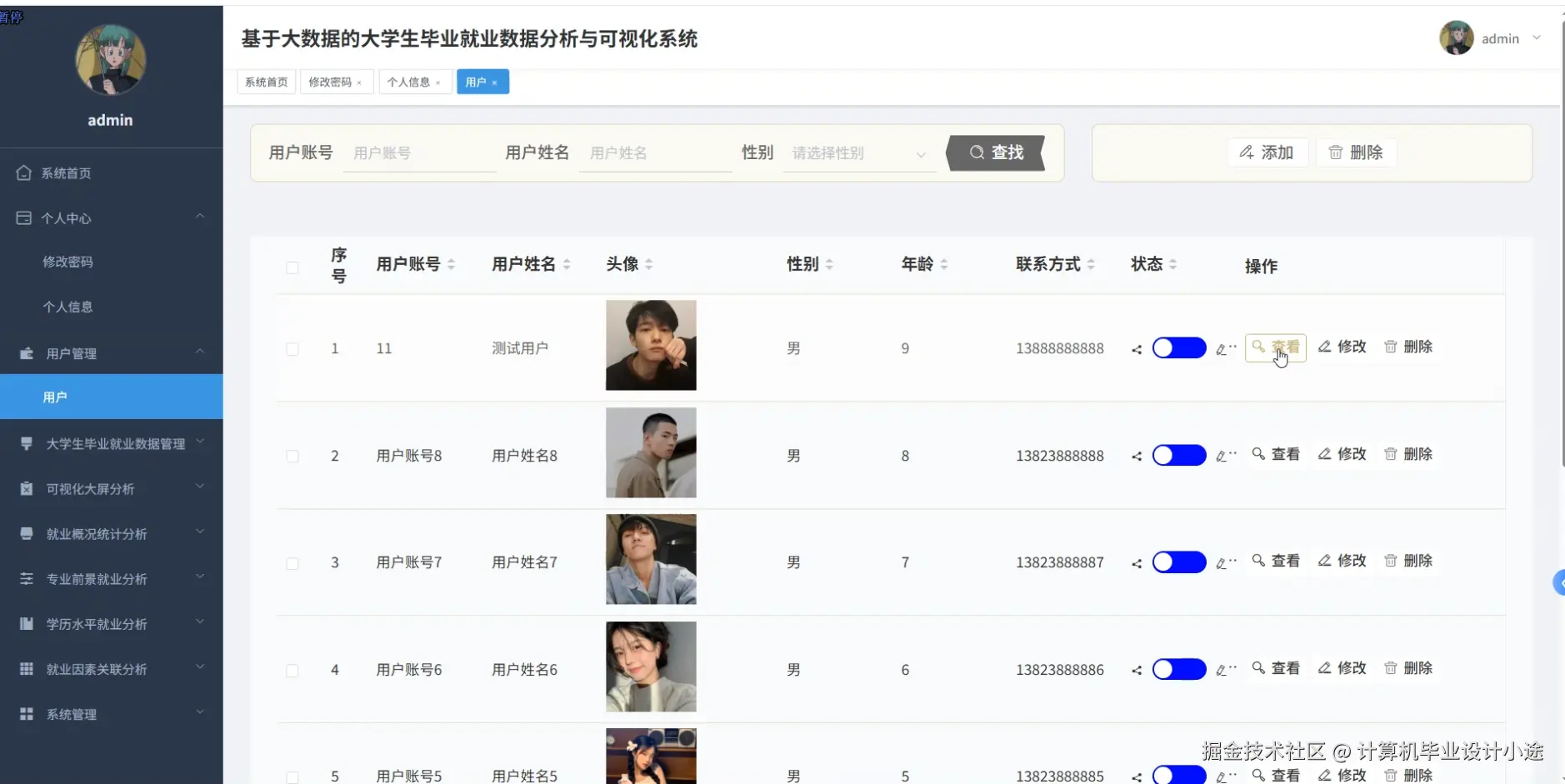1565x784 pixels.
Task: Click the admin avatar in top-right header
Action: coord(1456,38)
